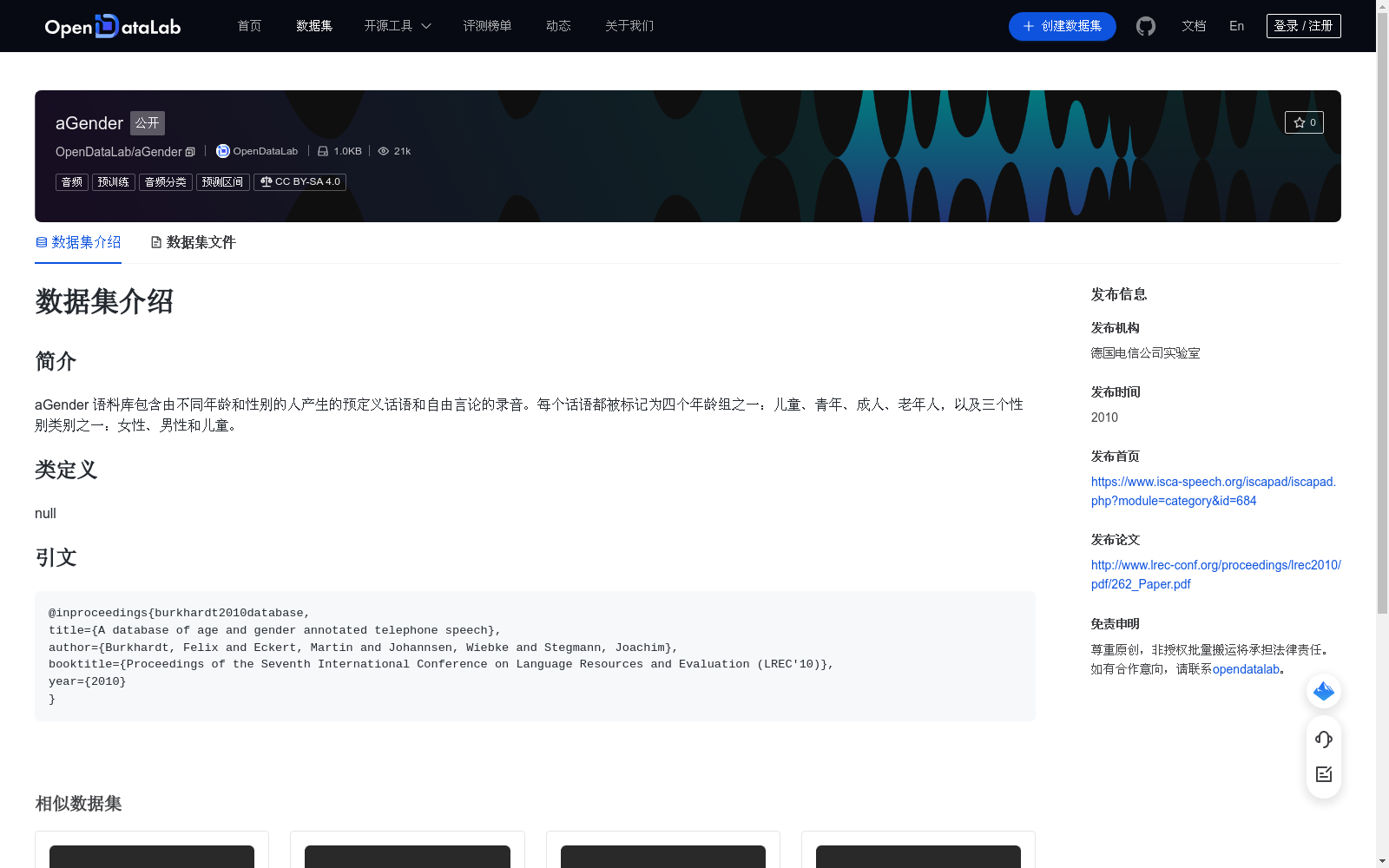Click the 公开 visibility badge

click(148, 123)
